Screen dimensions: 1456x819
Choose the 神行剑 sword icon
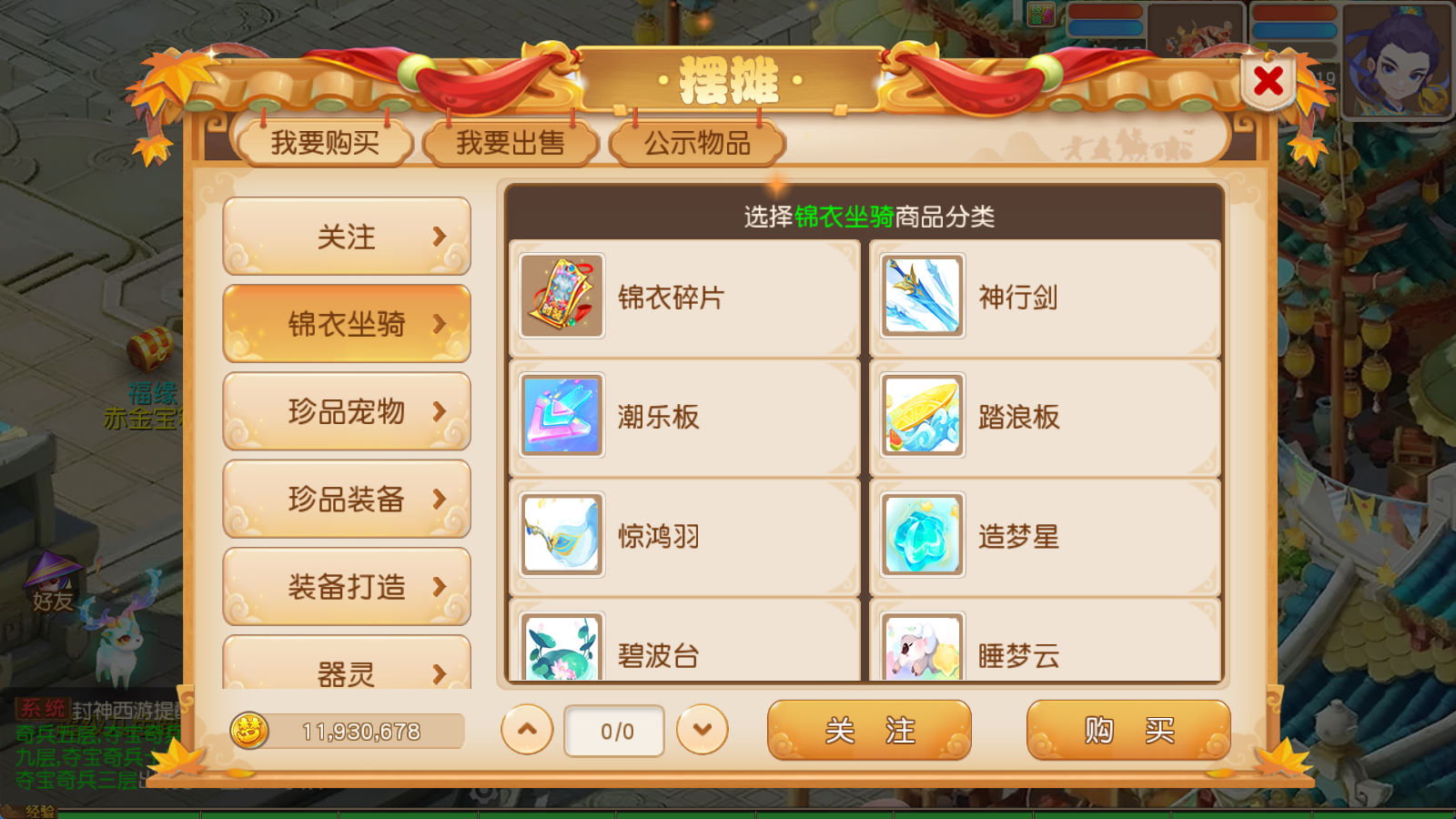[x=922, y=296]
